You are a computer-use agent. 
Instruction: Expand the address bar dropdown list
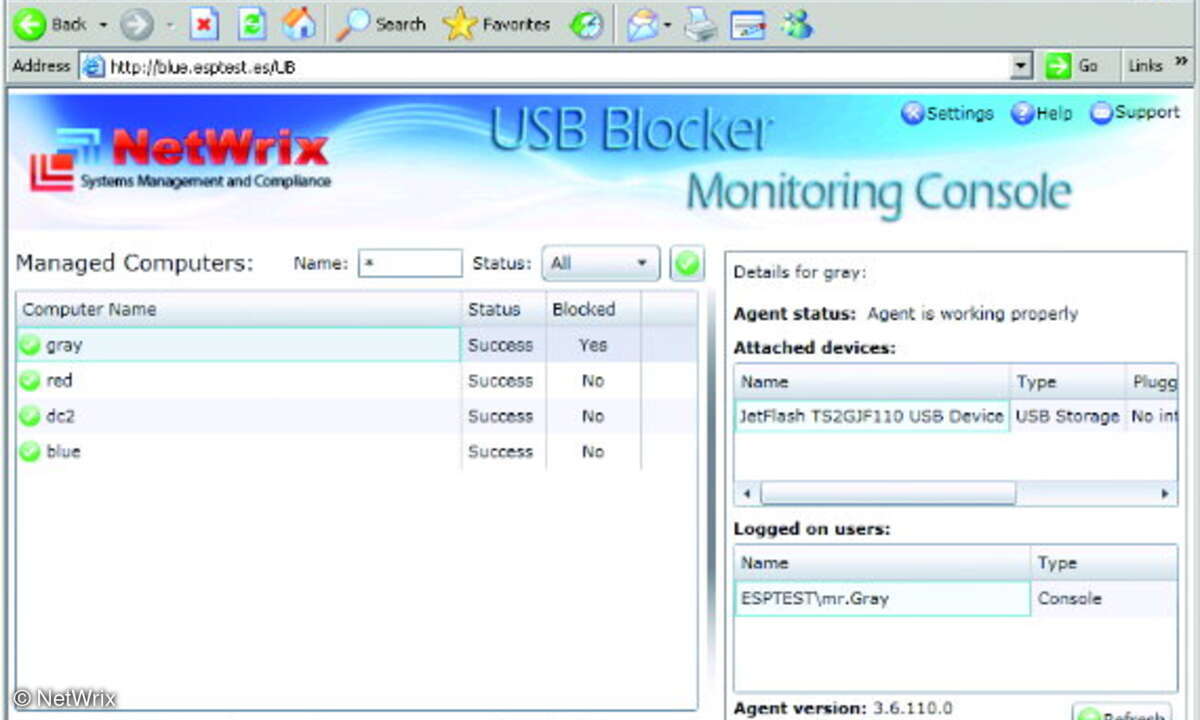pos(1020,67)
